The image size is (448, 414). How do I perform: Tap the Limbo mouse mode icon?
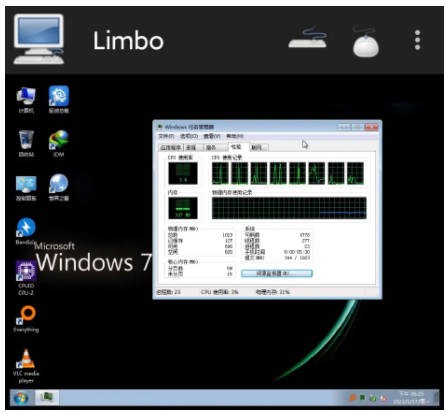(x=365, y=41)
